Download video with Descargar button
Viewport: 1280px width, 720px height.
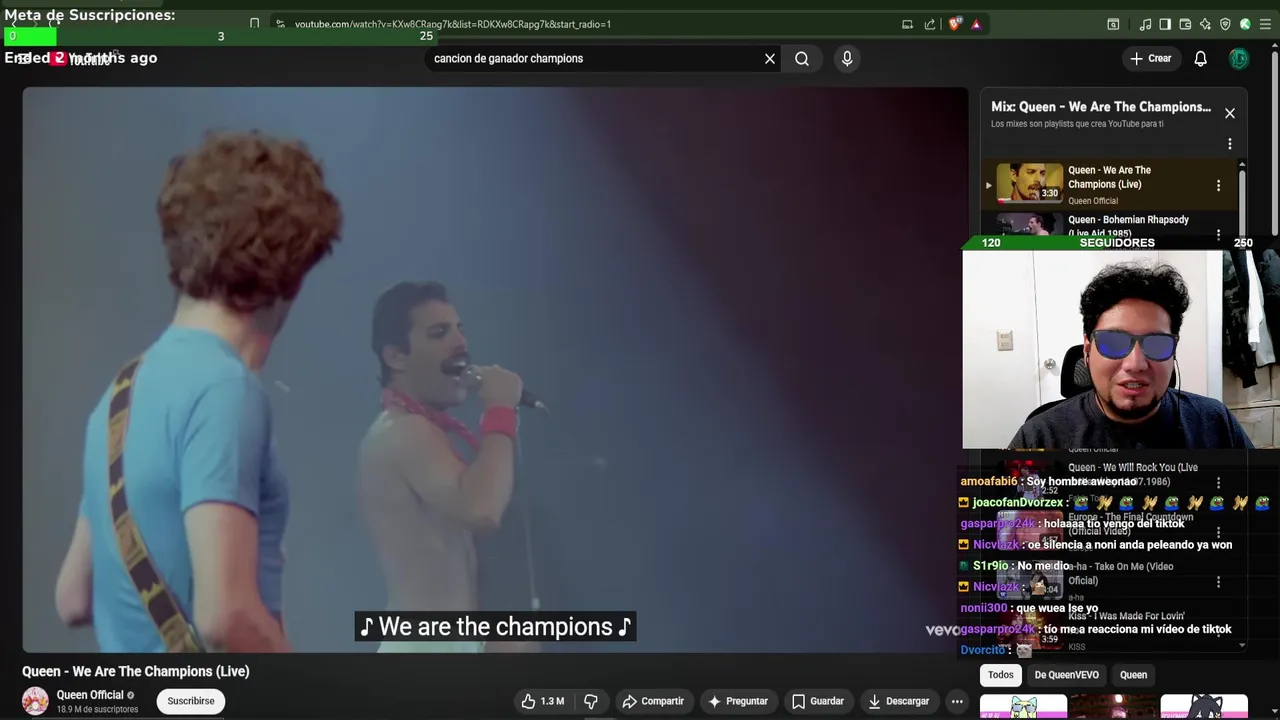tap(898, 701)
